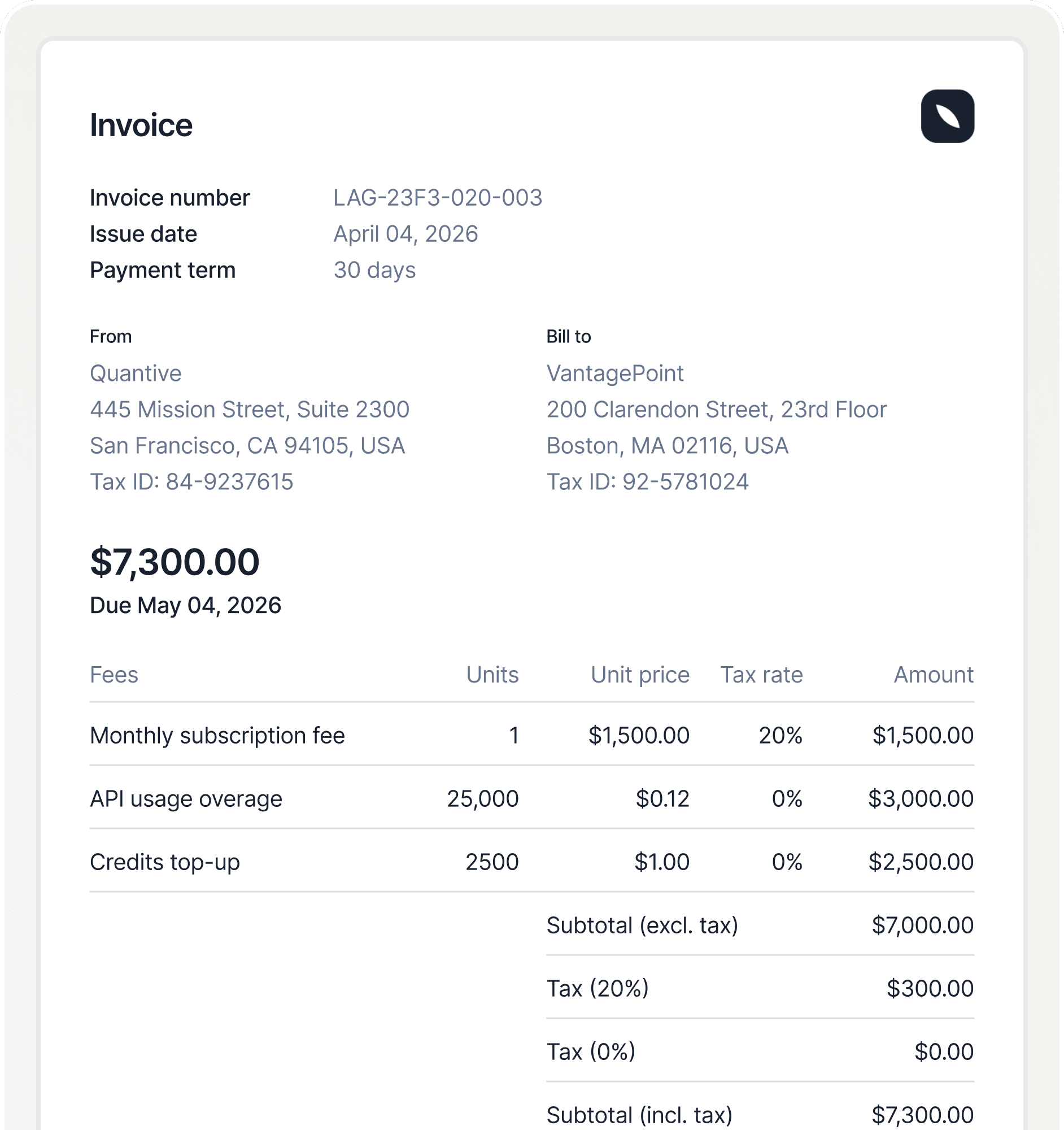Viewport: 1064px width, 1130px height.
Task: Select the Credits top-up line item
Action: [165, 862]
